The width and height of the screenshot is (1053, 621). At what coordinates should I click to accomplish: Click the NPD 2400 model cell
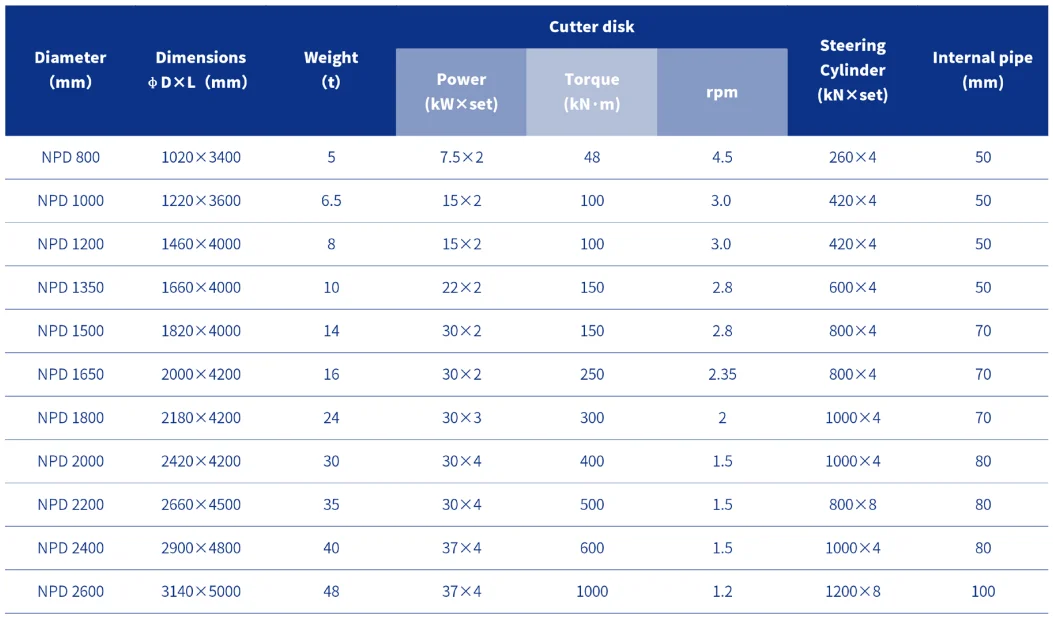coord(70,548)
